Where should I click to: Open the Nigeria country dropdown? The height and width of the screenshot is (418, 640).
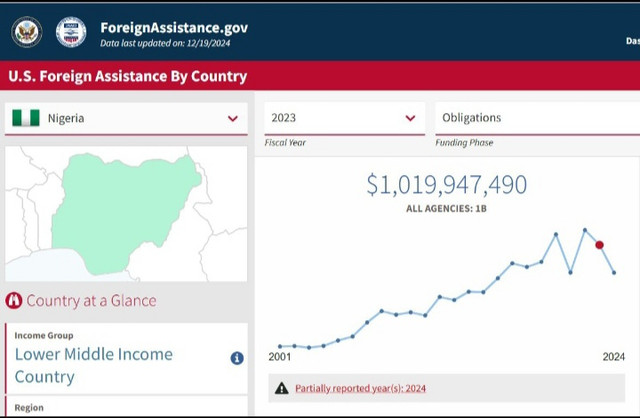[x=126, y=118]
